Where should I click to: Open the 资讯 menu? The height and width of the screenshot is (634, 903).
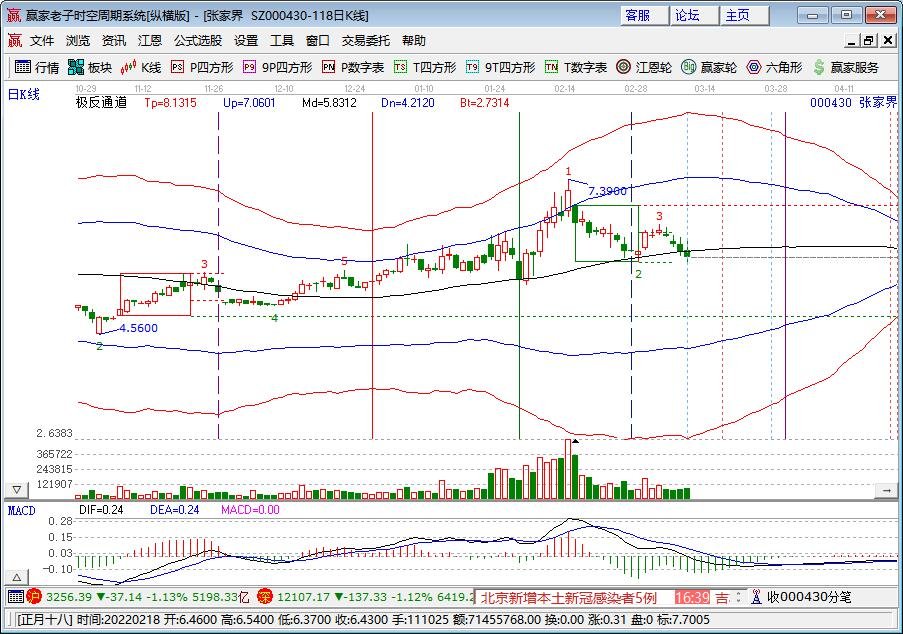pyautogui.click(x=113, y=40)
